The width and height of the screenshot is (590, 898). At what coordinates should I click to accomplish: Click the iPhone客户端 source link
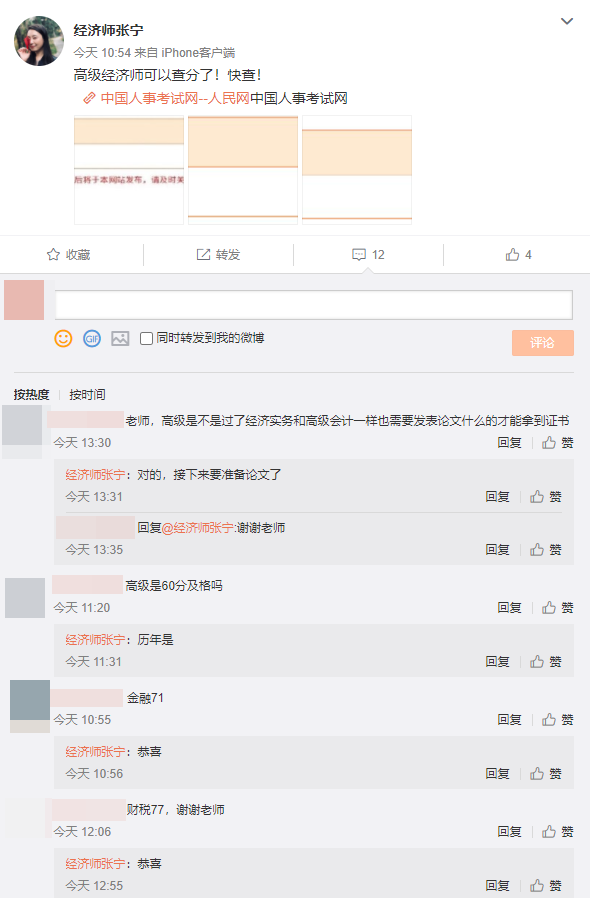[198, 53]
